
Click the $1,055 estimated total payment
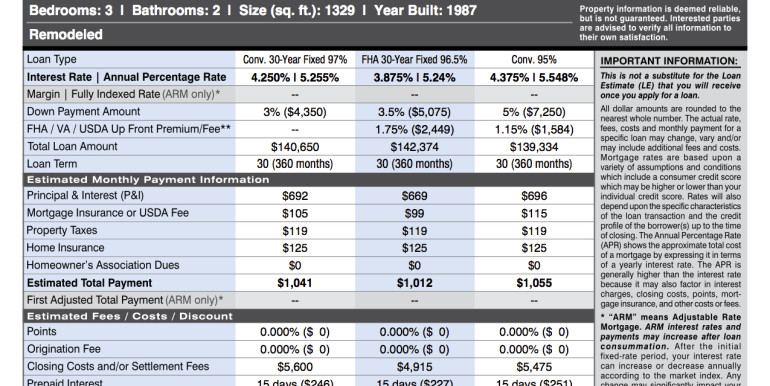(534, 283)
